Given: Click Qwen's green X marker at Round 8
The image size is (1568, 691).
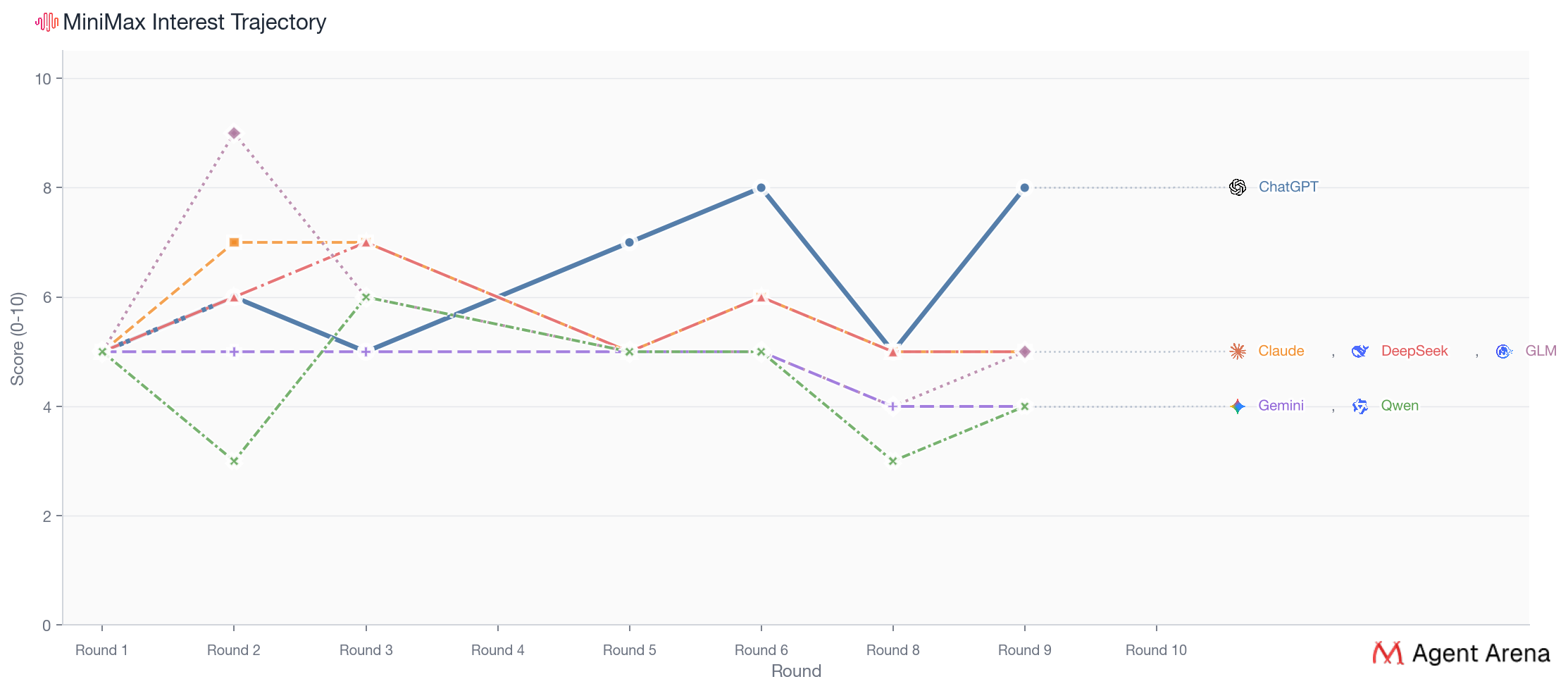Looking at the screenshot, I should pyautogui.click(x=892, y=461).
